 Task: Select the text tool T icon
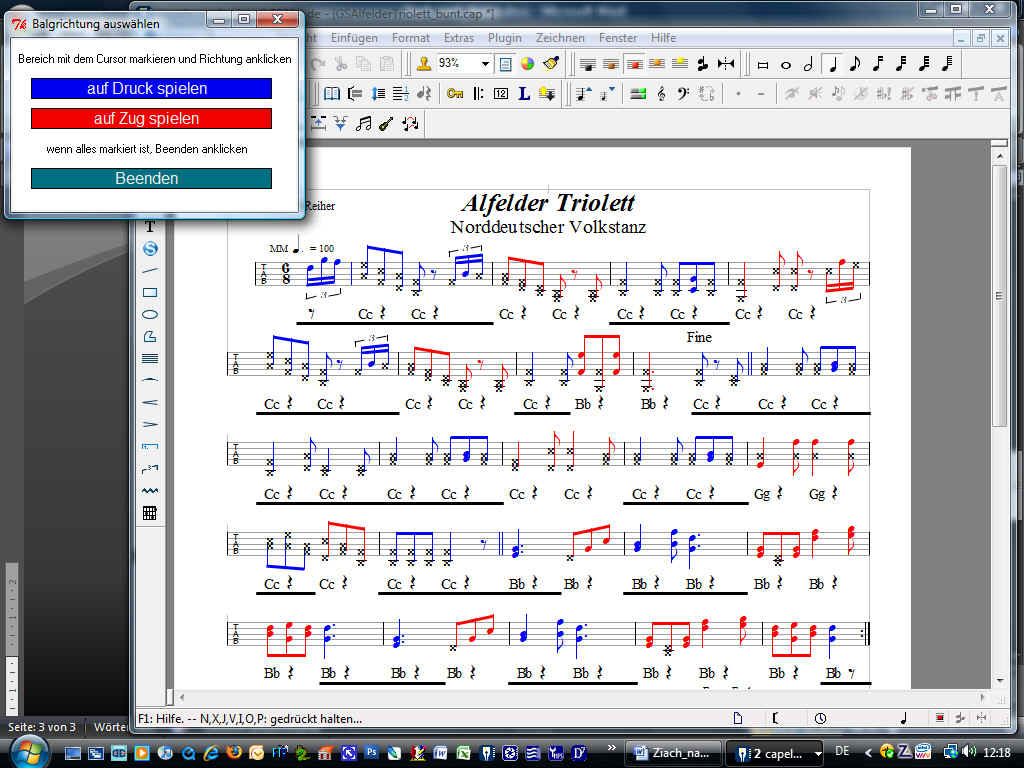(x=150, y=227)
